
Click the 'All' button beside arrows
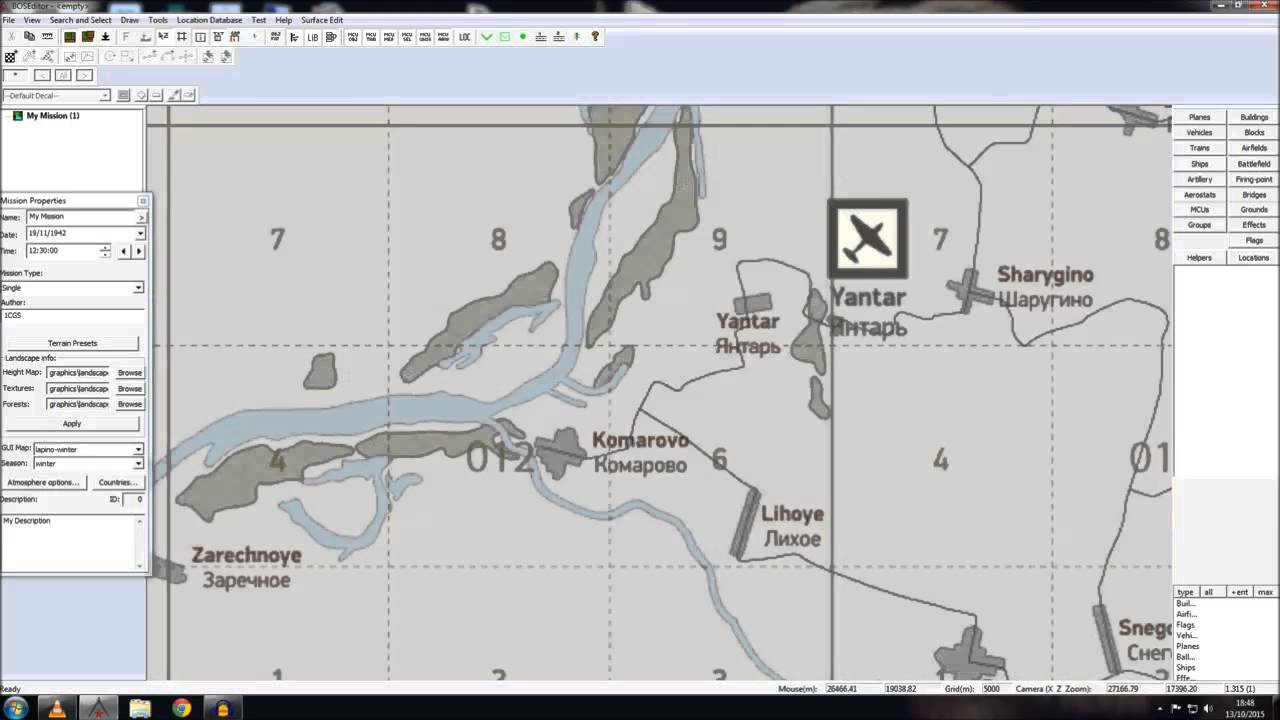click(63, 75)
